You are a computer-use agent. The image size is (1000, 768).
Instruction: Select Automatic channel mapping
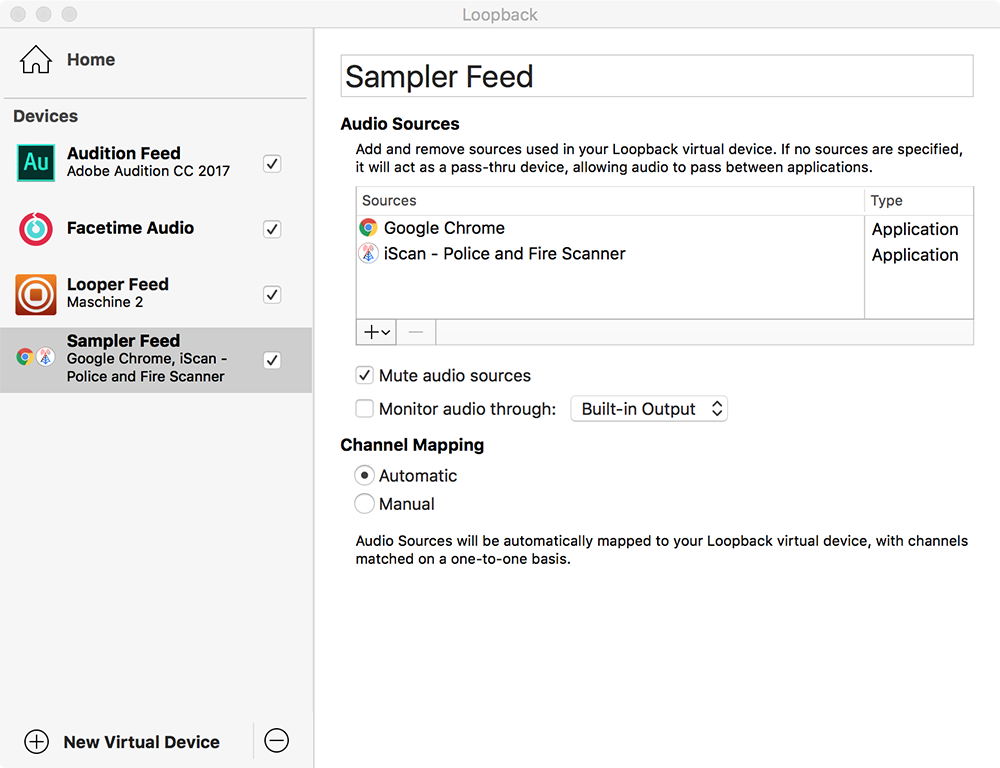tap(364, 475)
